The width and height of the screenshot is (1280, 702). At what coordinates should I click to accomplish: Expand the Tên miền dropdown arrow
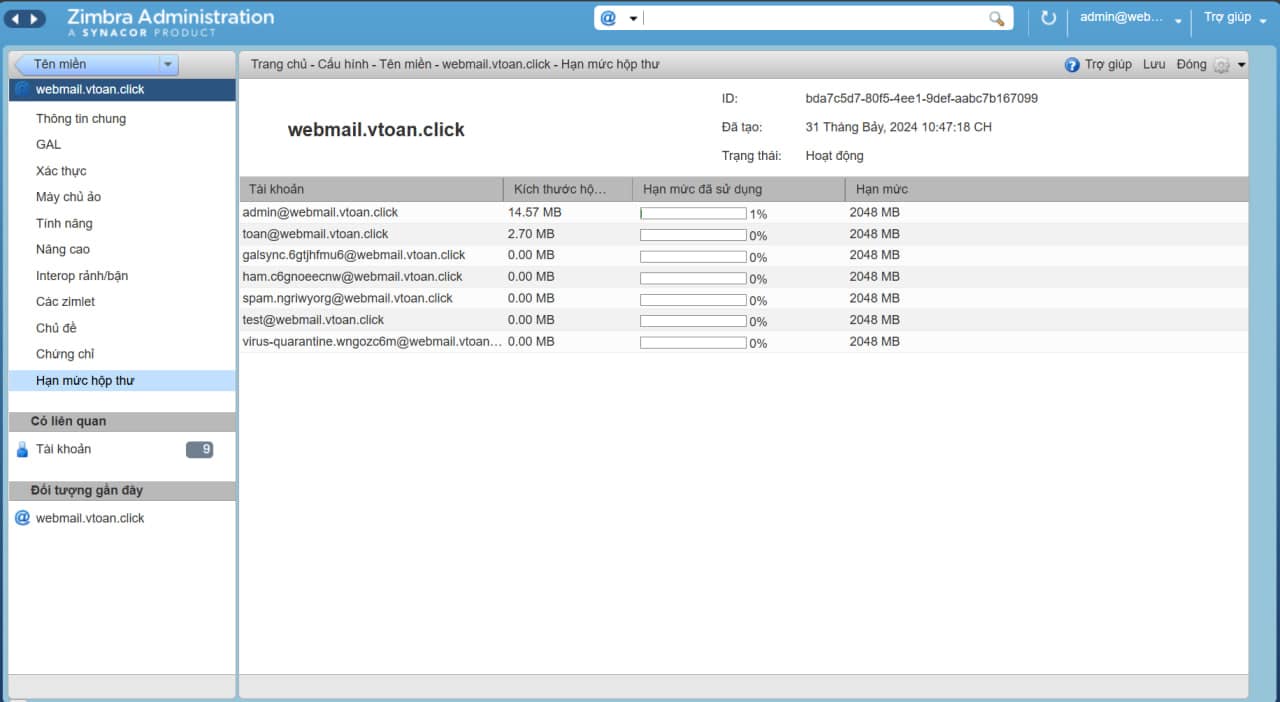click(168, 64)
